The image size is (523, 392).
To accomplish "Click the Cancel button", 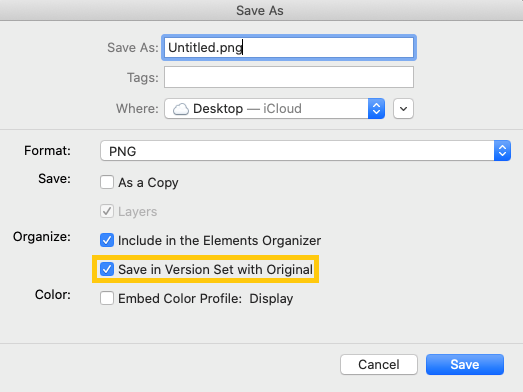I will point(379,364).
